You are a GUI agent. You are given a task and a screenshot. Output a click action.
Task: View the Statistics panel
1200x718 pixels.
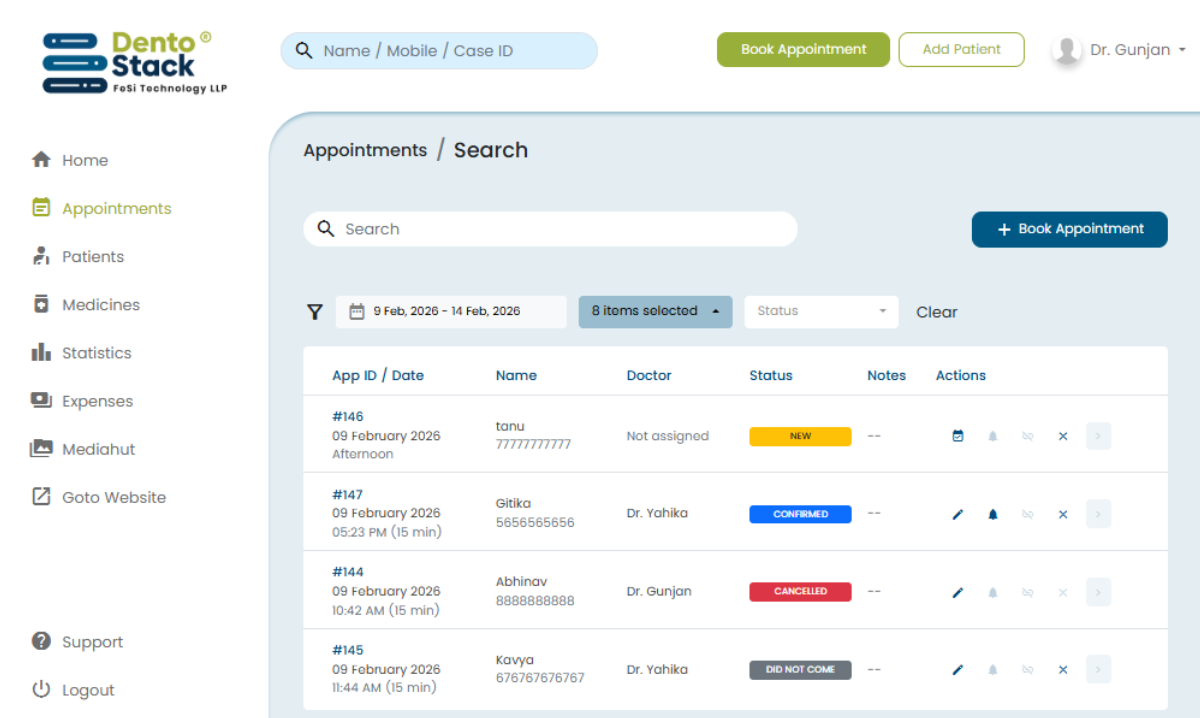click(100, 352)
